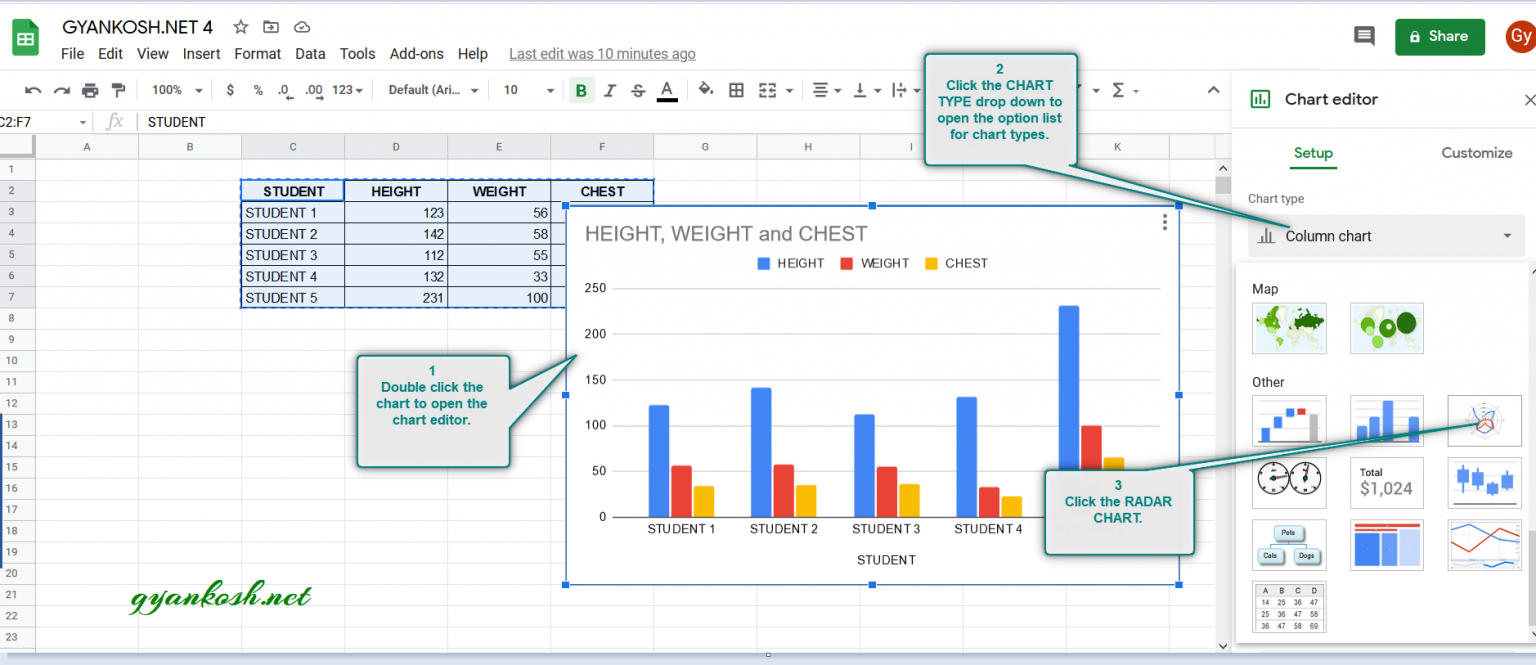Pick the waterfall chart under Other

pyautogui.click(x=1289, y=420)
